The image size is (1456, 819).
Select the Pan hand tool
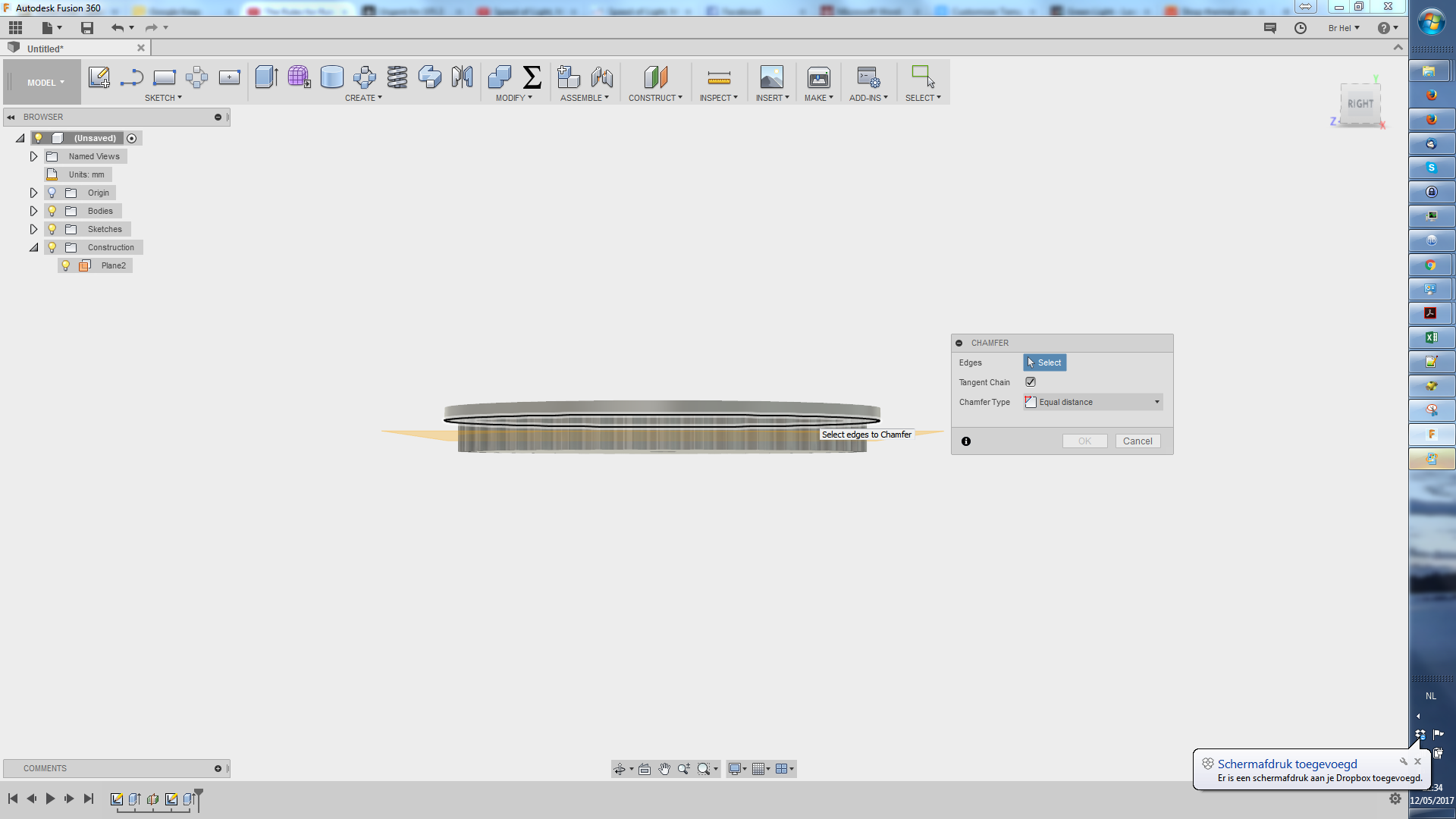(664, 769)
